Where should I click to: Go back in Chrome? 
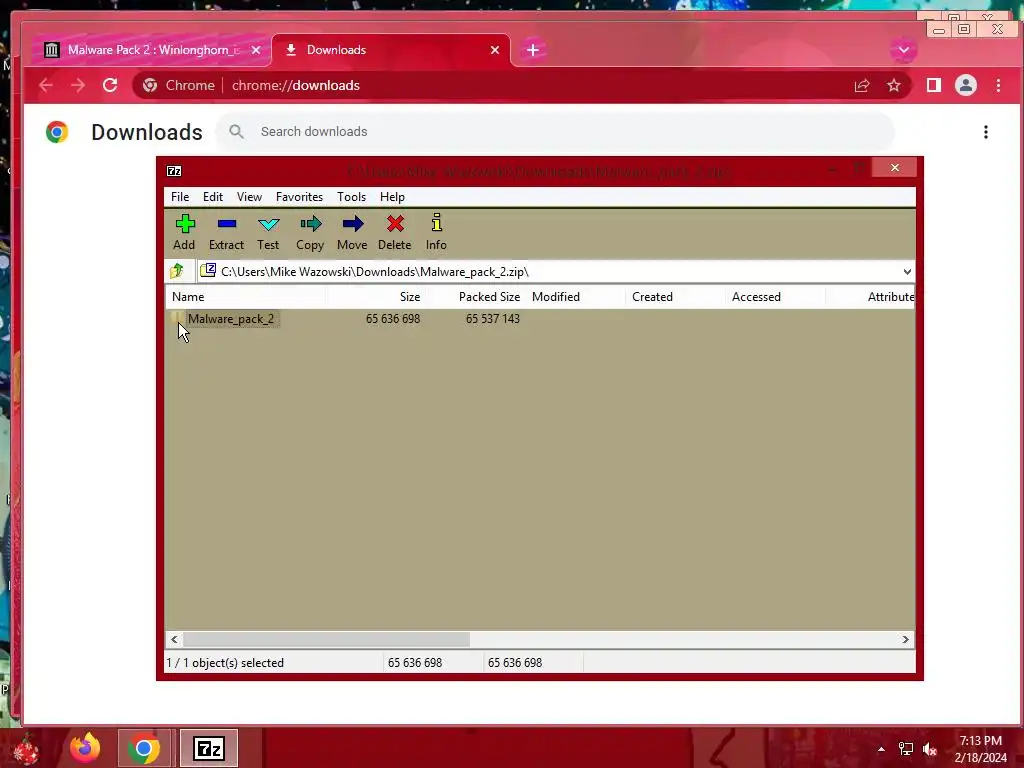pos(46,85)
